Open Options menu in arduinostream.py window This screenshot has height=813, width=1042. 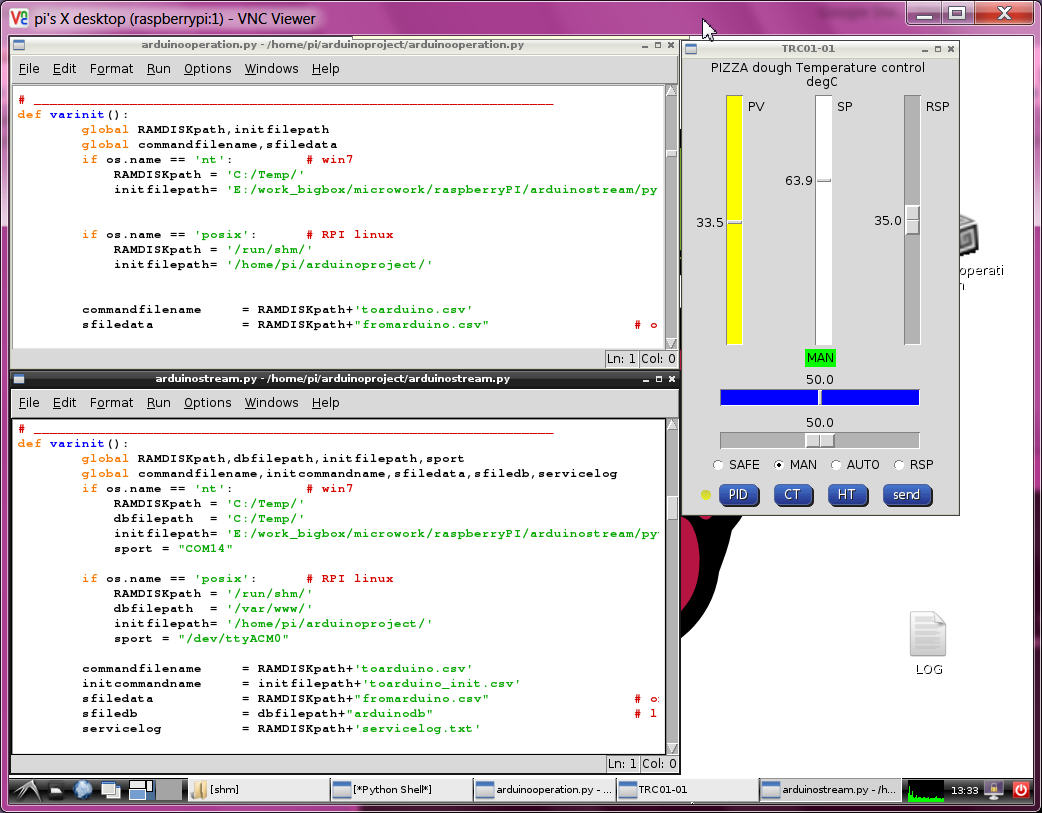point(207,403)
